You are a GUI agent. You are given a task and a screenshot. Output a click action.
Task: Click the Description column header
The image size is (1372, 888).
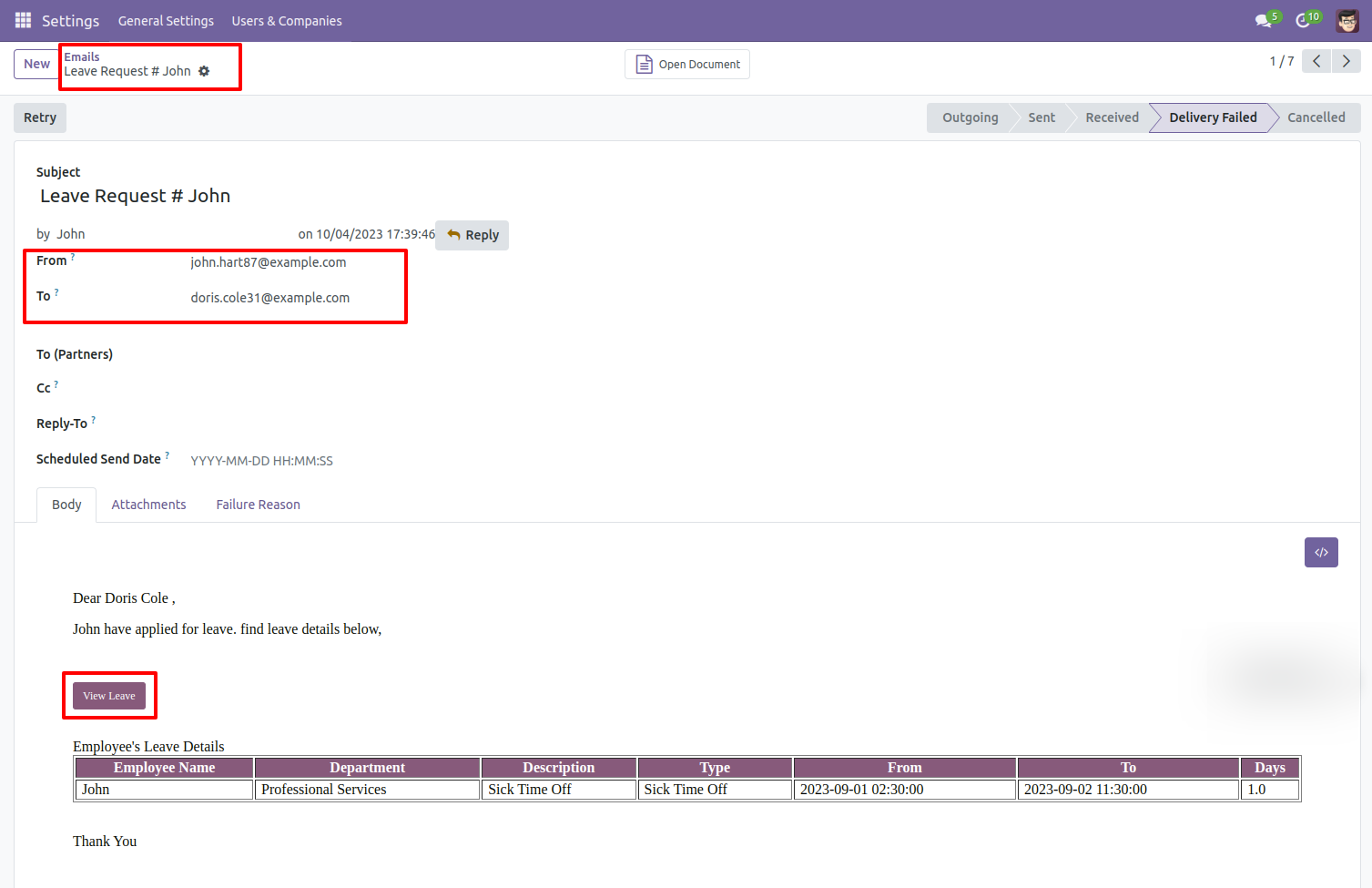pos(558,768)
